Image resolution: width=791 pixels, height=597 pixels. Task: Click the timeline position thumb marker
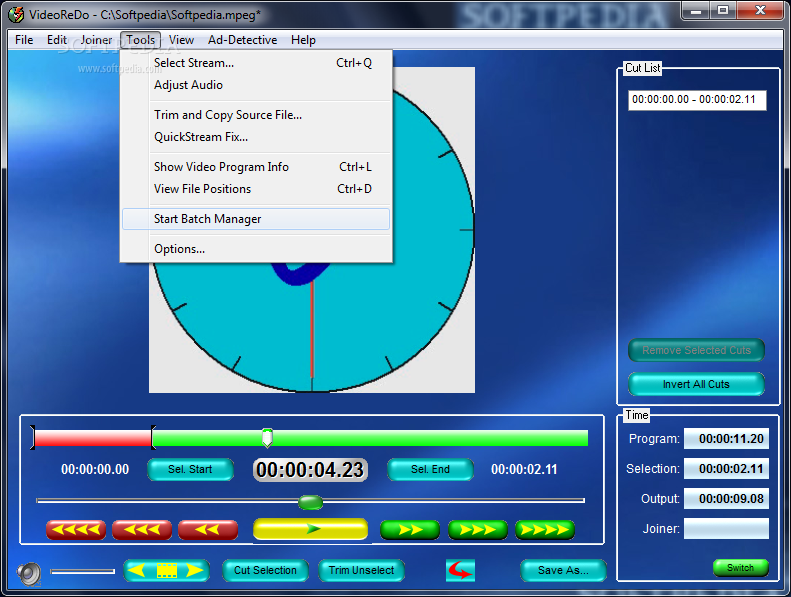[267, 438]
